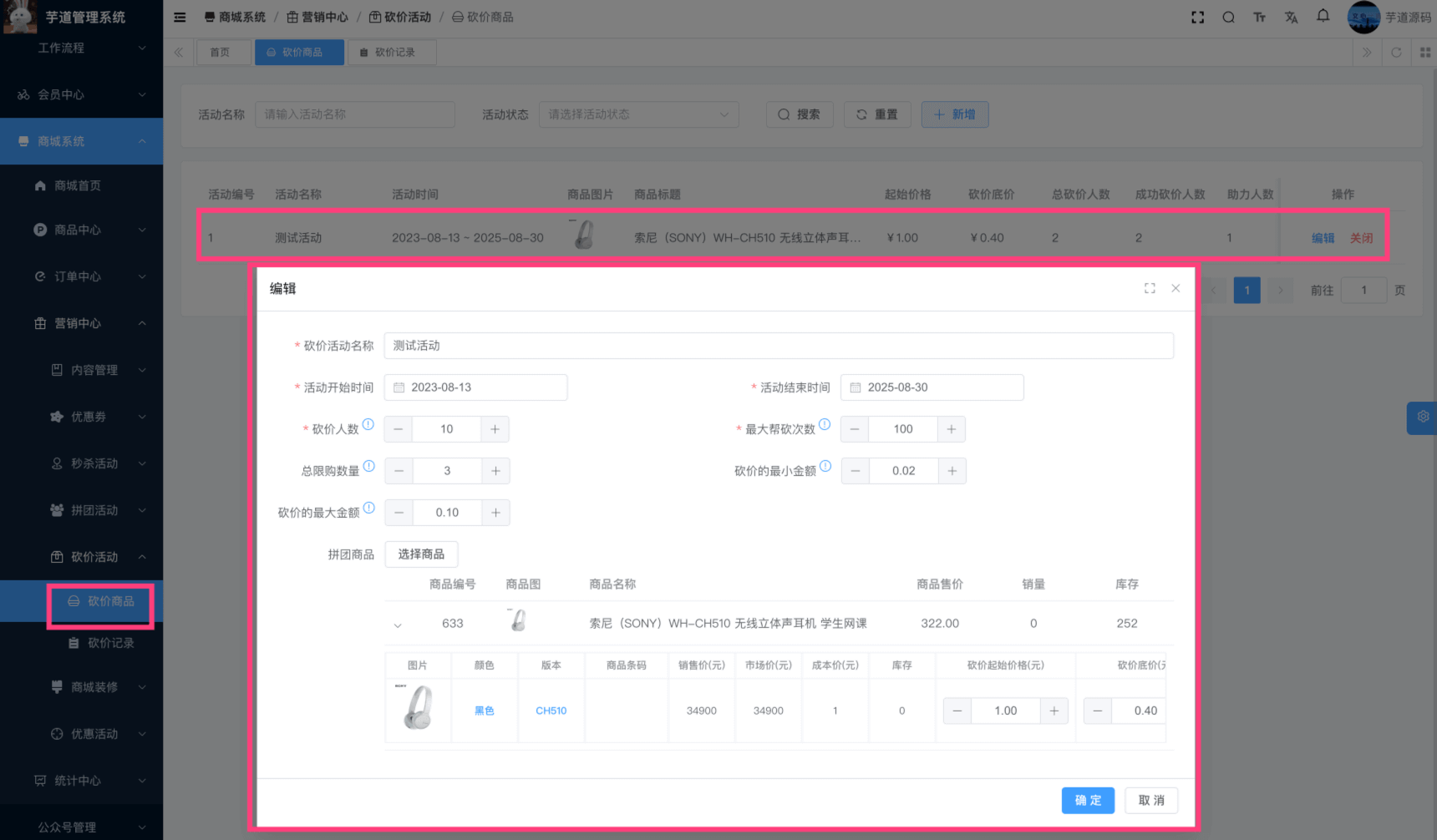Open the floating settings gear on right edge

1422,417
